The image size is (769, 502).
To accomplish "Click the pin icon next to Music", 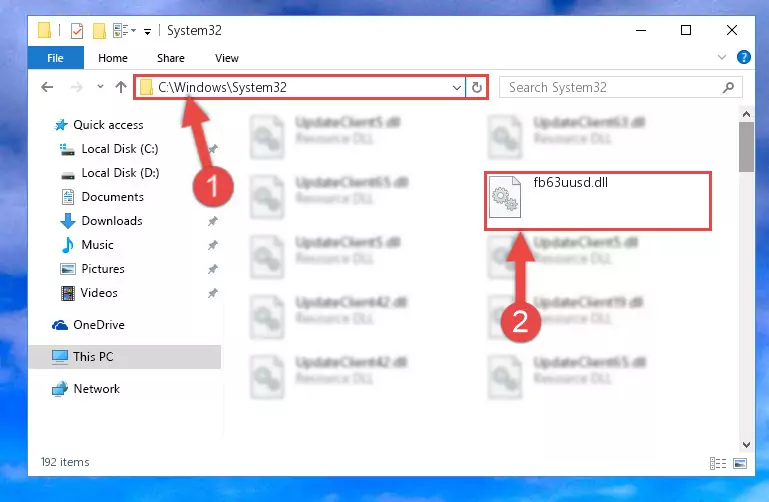I will click(212, 245).
